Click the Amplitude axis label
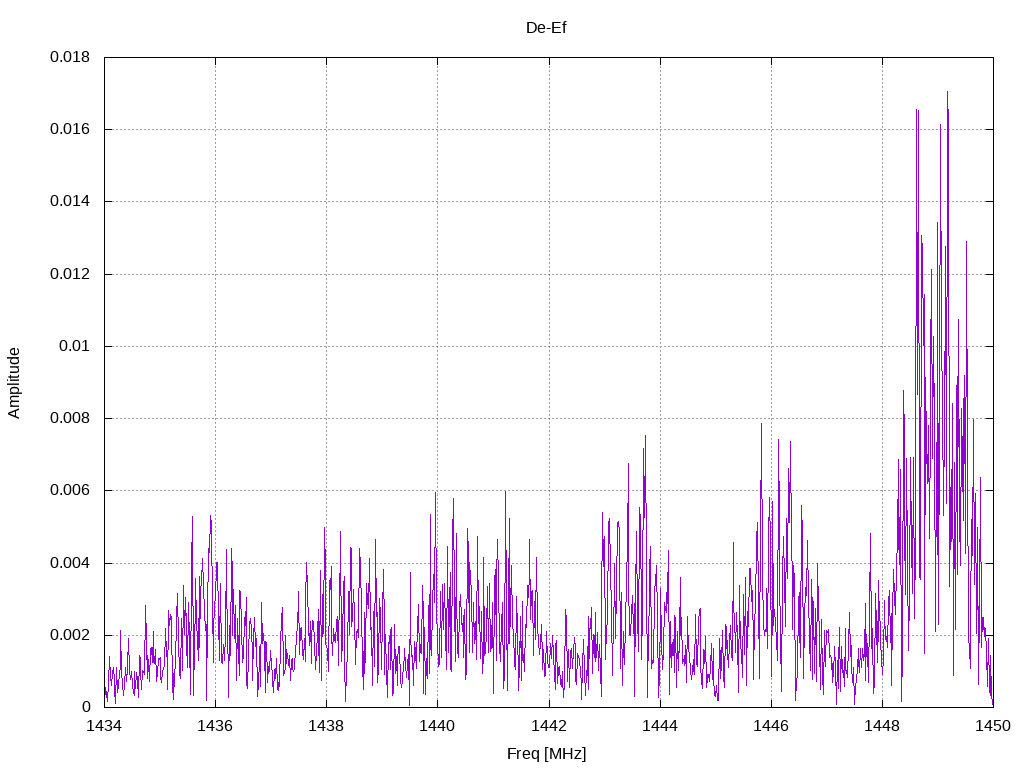This screenshot has height=768, width=1024. (14, 383)
